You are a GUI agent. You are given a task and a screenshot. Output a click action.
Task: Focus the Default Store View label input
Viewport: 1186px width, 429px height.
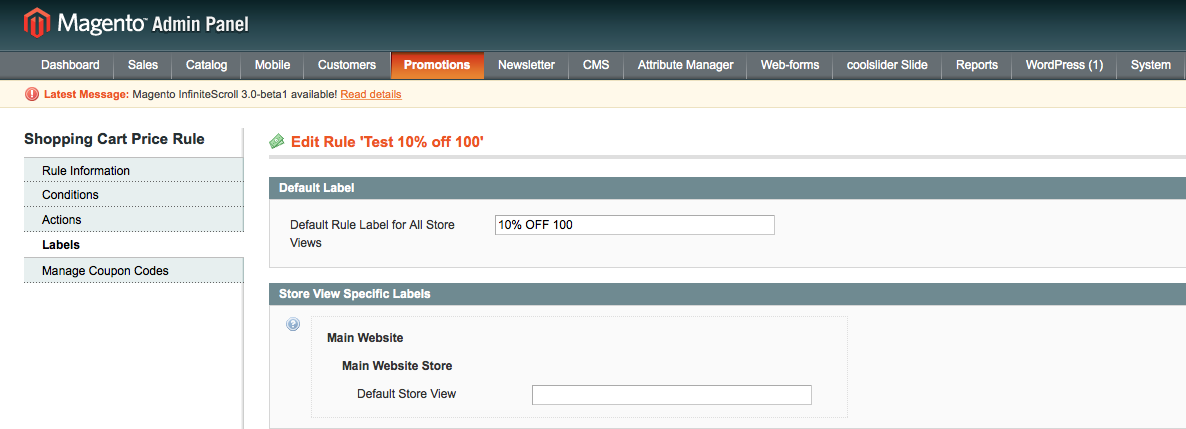pyautogui.click(x=672, y=395)
